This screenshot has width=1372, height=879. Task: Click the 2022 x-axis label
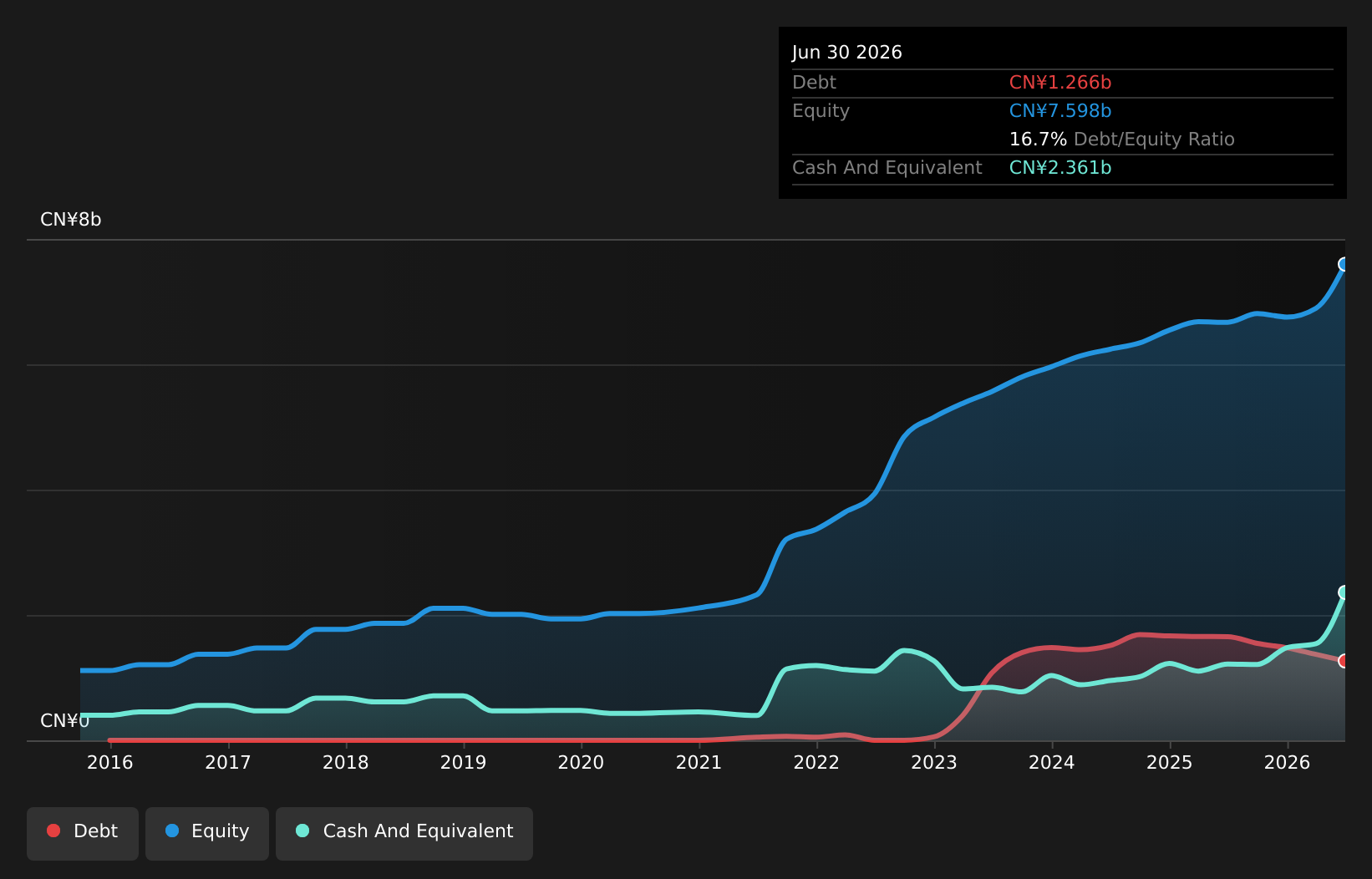click(x=816, y=763)
